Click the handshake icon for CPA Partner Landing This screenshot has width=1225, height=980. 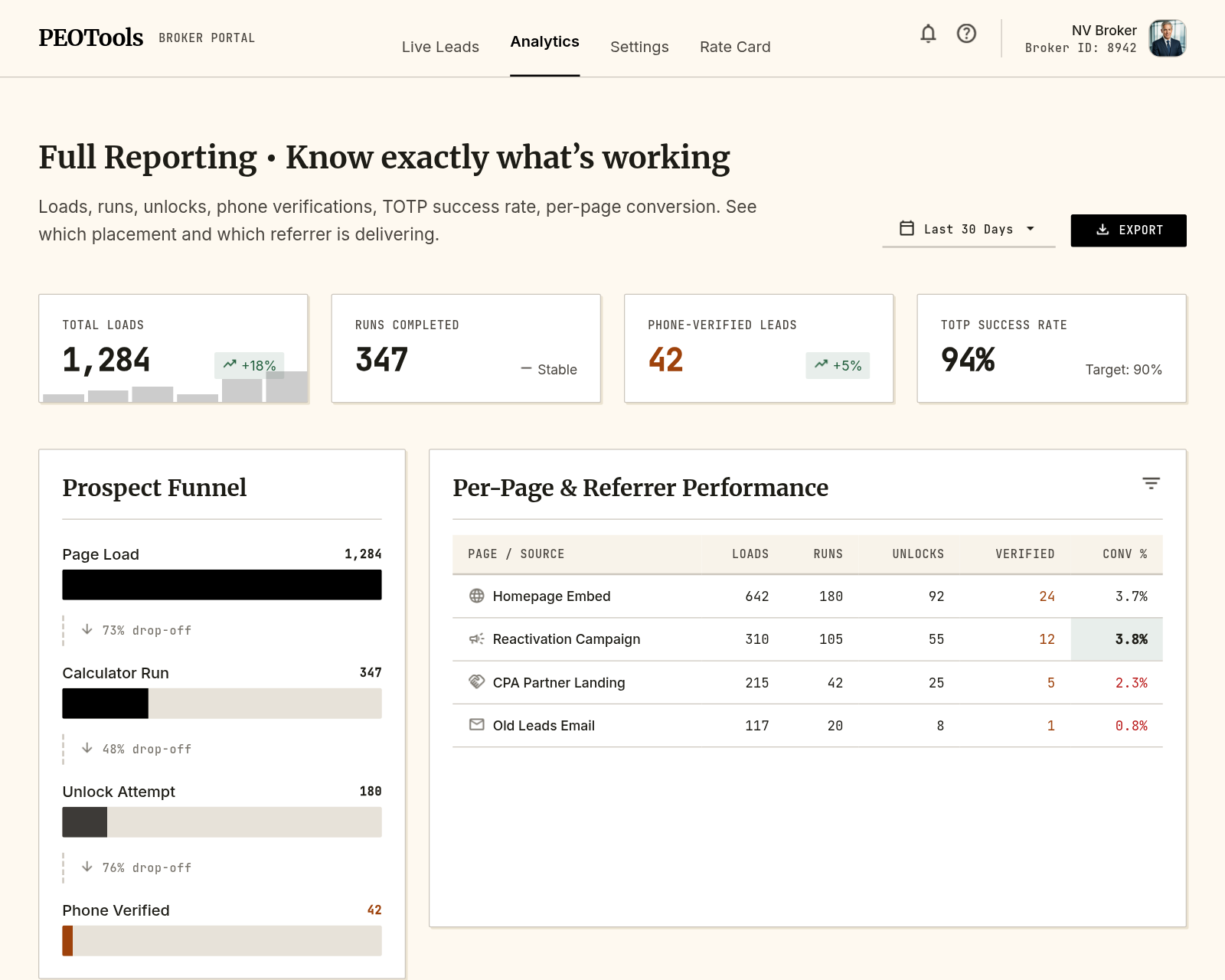(x=476, y=681)
